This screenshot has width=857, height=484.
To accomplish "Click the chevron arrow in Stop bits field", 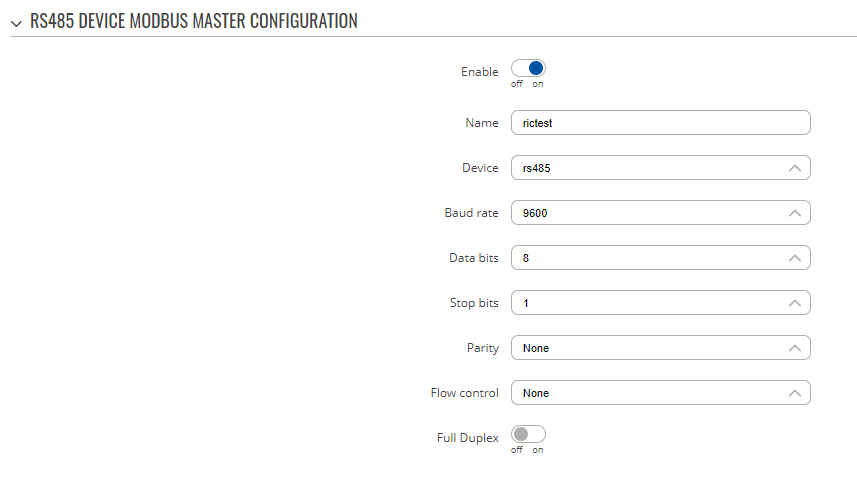I will 795,303.
